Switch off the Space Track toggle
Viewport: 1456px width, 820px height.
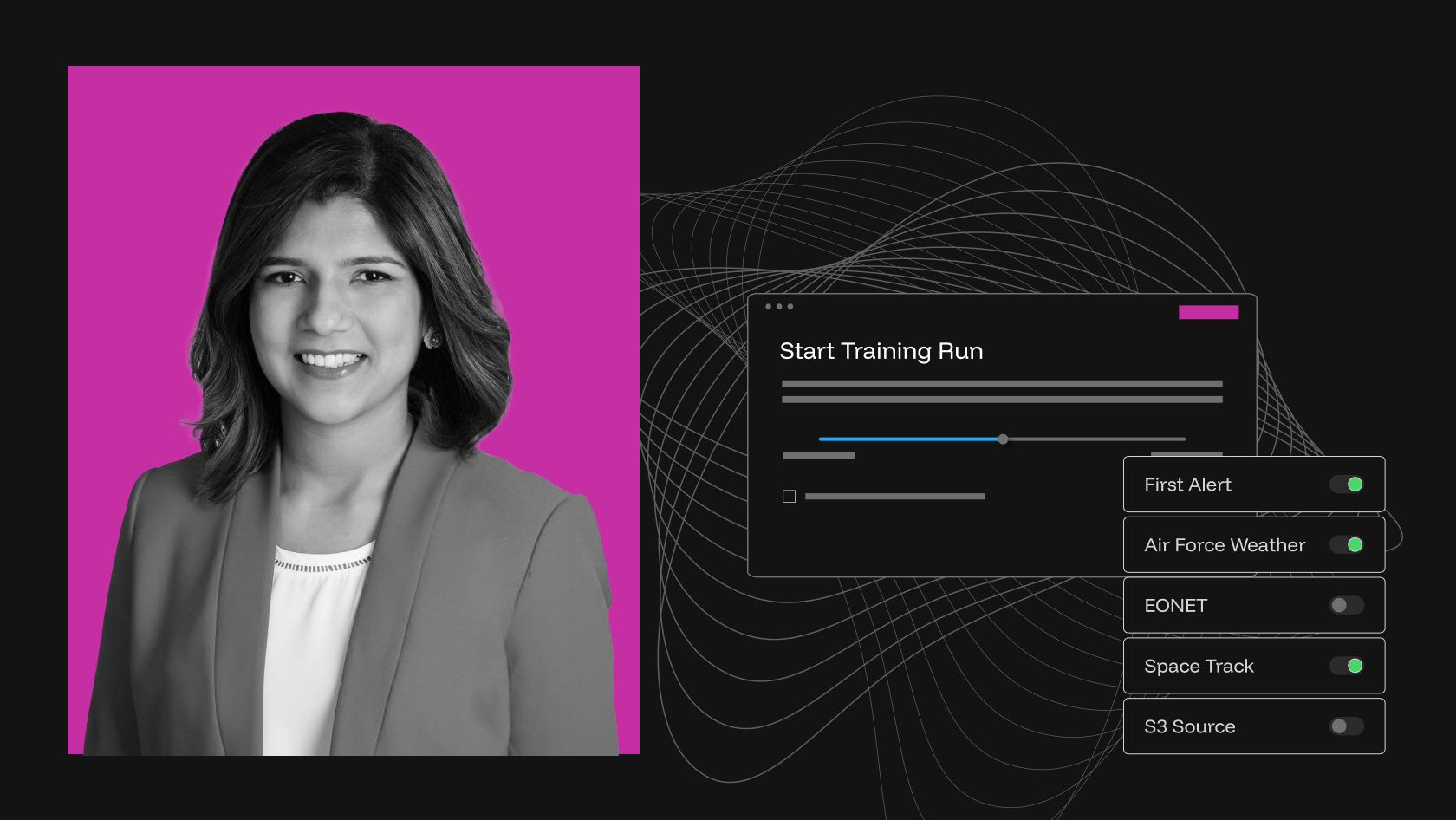point(1347,666)
